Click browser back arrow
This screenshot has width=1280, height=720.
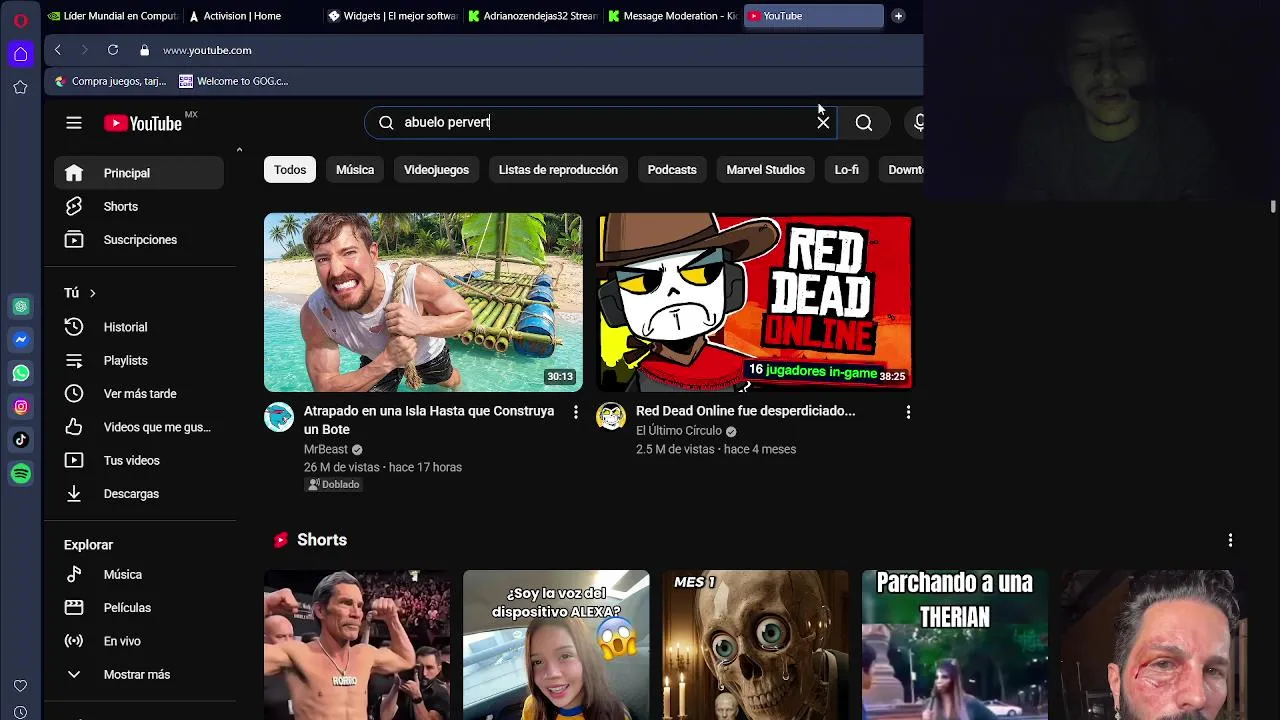(x=58, y=50)
